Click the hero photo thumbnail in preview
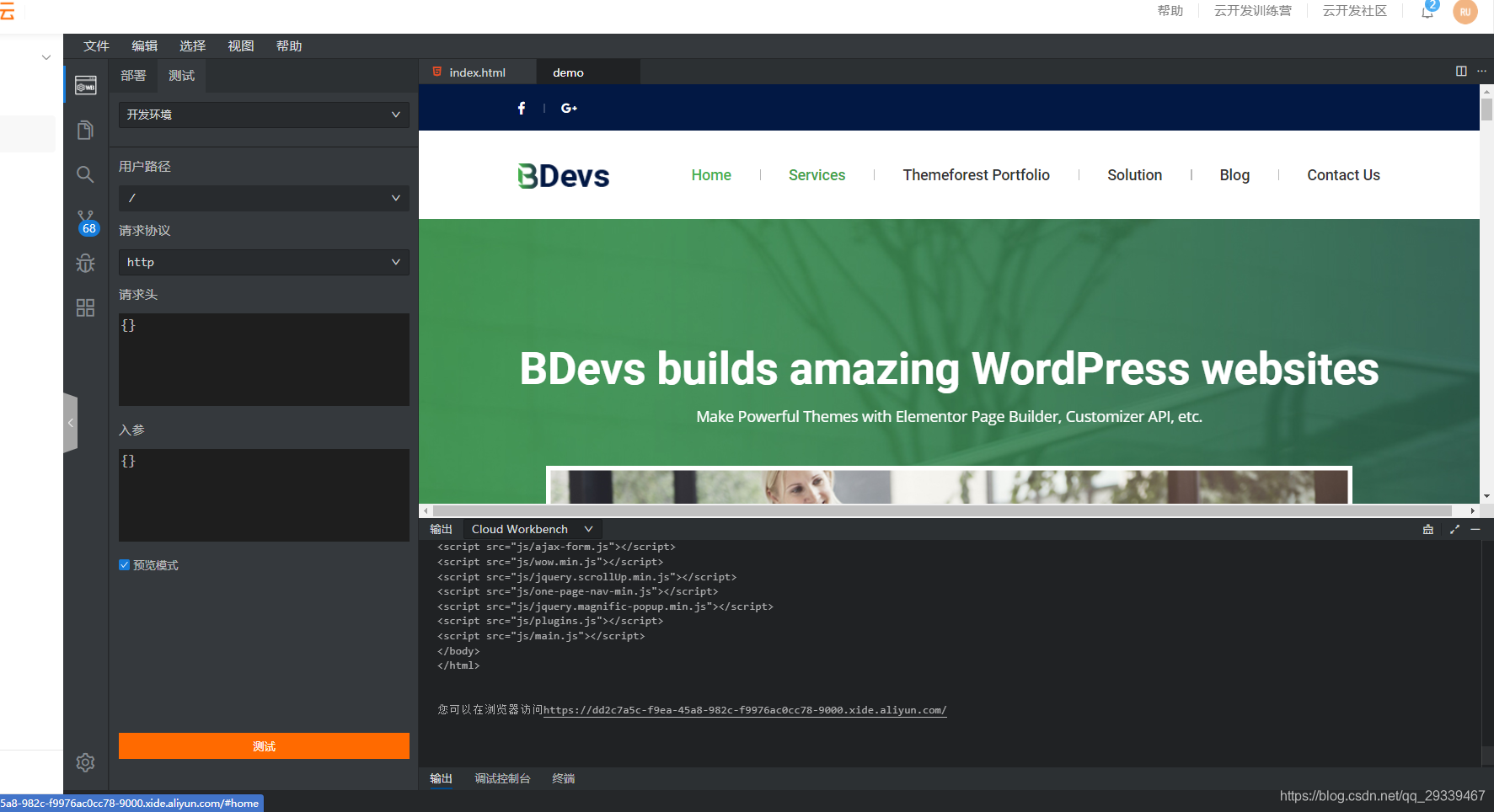 click(949, 485)
